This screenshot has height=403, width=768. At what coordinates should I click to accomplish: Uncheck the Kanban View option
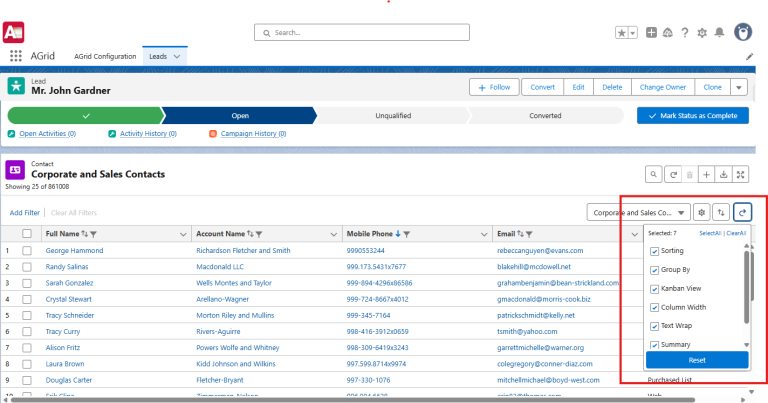pyautogui.click(x=654, y=289)
